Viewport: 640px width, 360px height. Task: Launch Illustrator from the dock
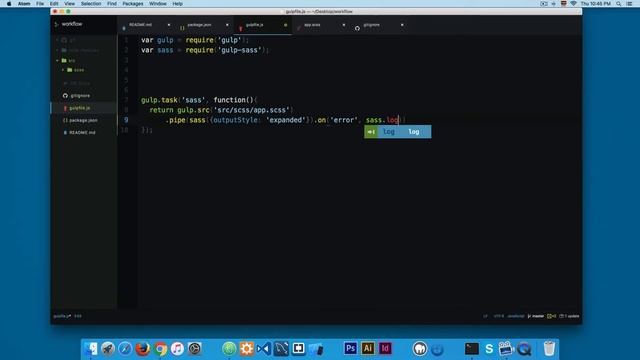tap(368, 349)
